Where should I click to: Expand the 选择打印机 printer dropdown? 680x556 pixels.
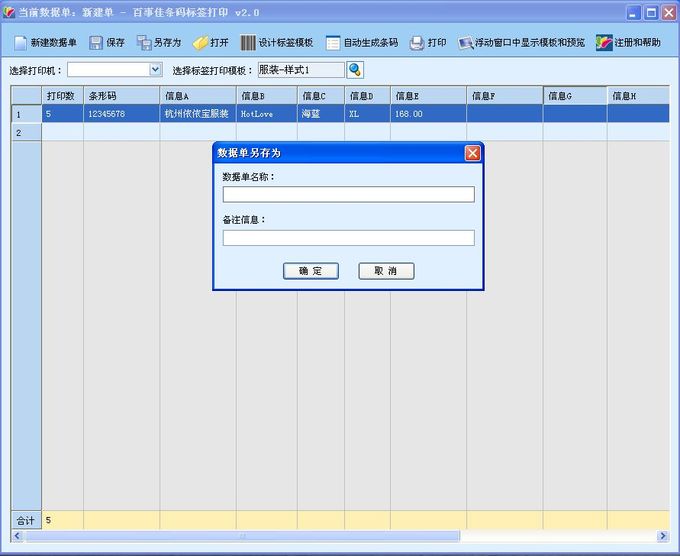(155, 69)
